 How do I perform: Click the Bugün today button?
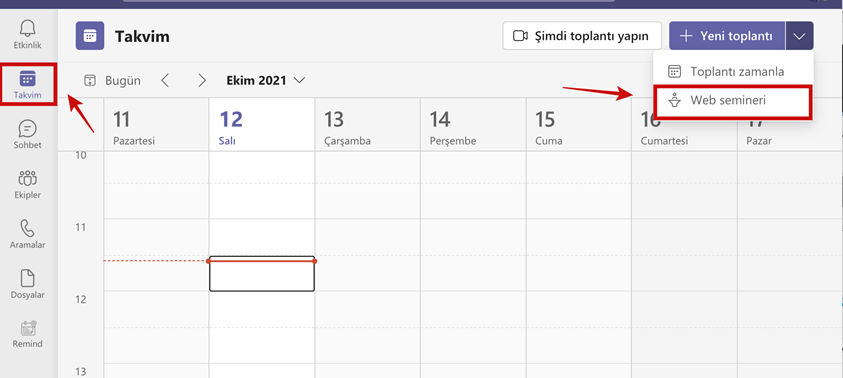(112, 81)
